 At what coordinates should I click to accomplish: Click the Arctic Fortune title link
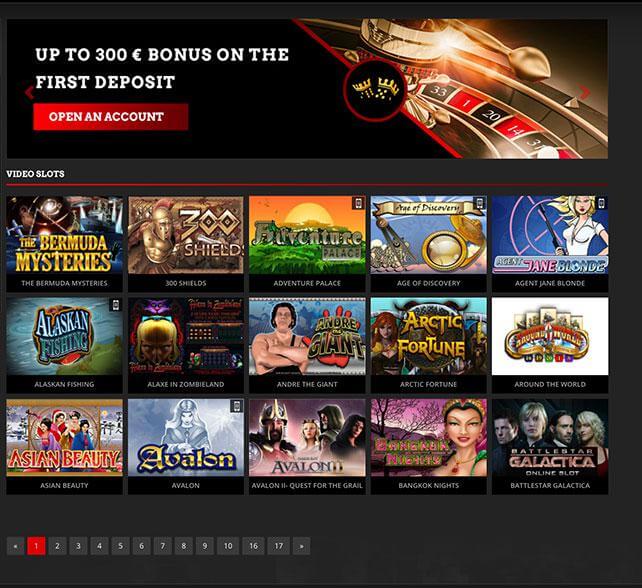[428, 384]
